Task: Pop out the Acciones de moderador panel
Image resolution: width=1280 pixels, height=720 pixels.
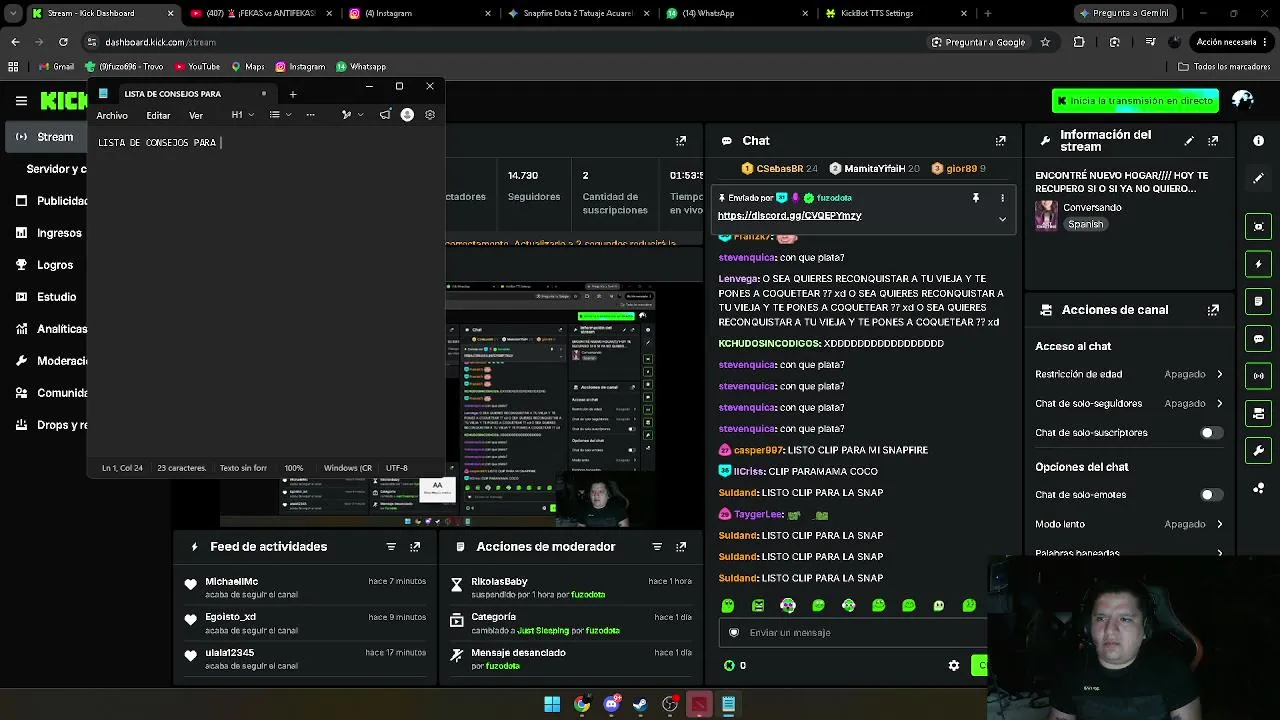Action: (x=681, y=547)
